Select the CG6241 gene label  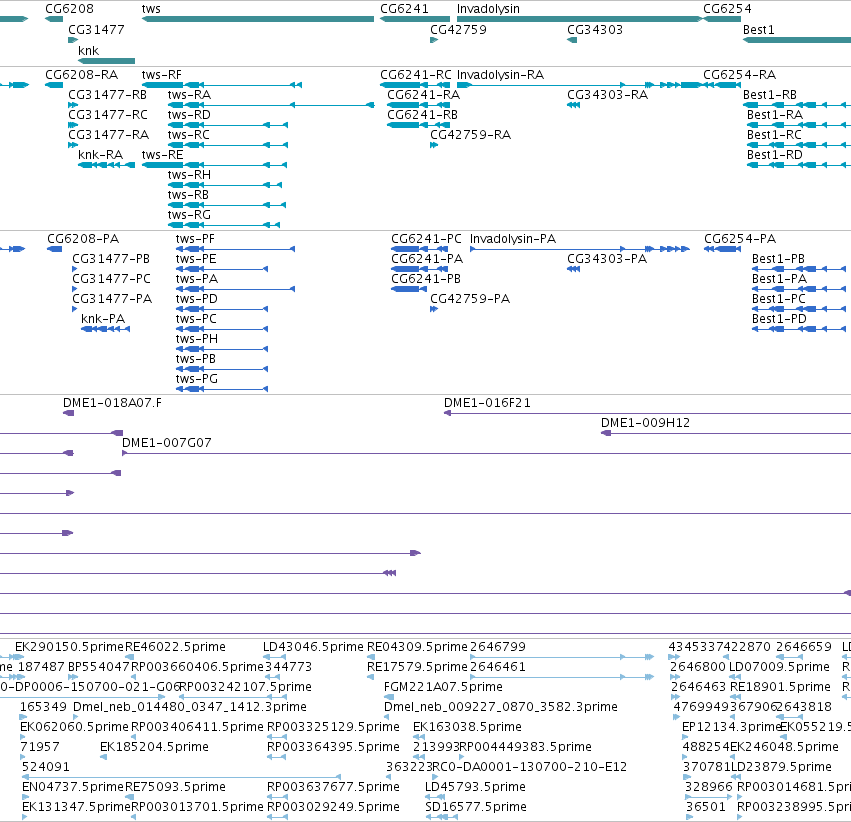404,9
